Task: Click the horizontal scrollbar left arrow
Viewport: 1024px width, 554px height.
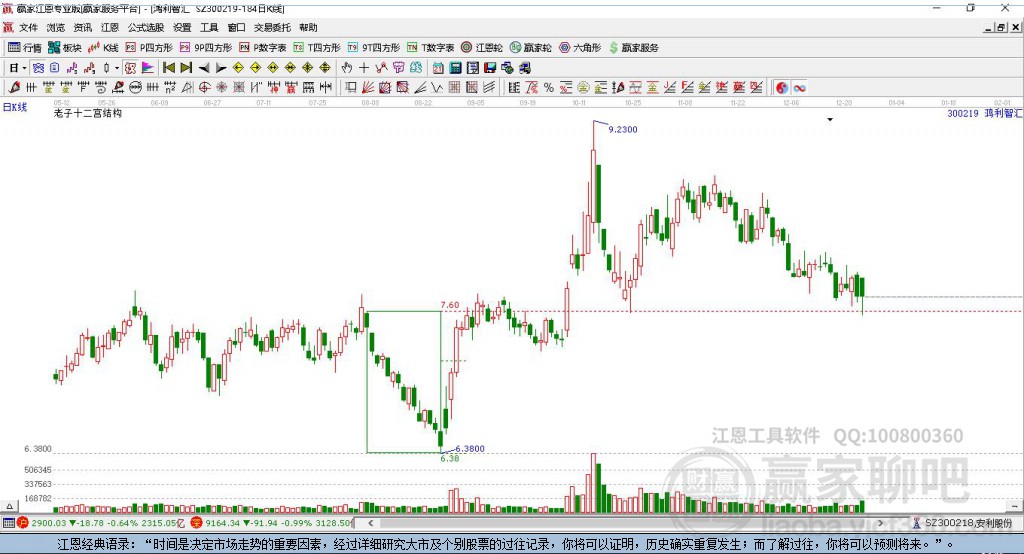Action: click(x=370, y=523)
